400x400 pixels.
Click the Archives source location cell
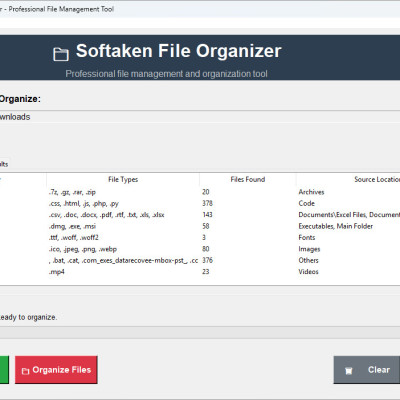(311, 192)
